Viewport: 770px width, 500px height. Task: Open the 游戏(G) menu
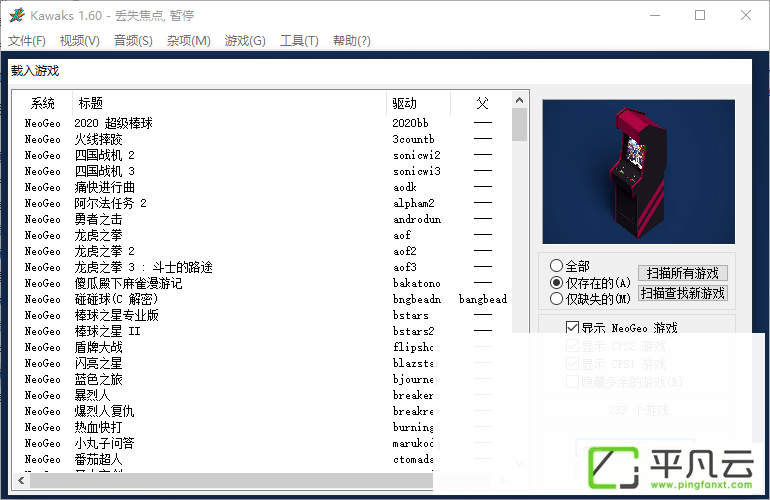click(x=245, y=41)
